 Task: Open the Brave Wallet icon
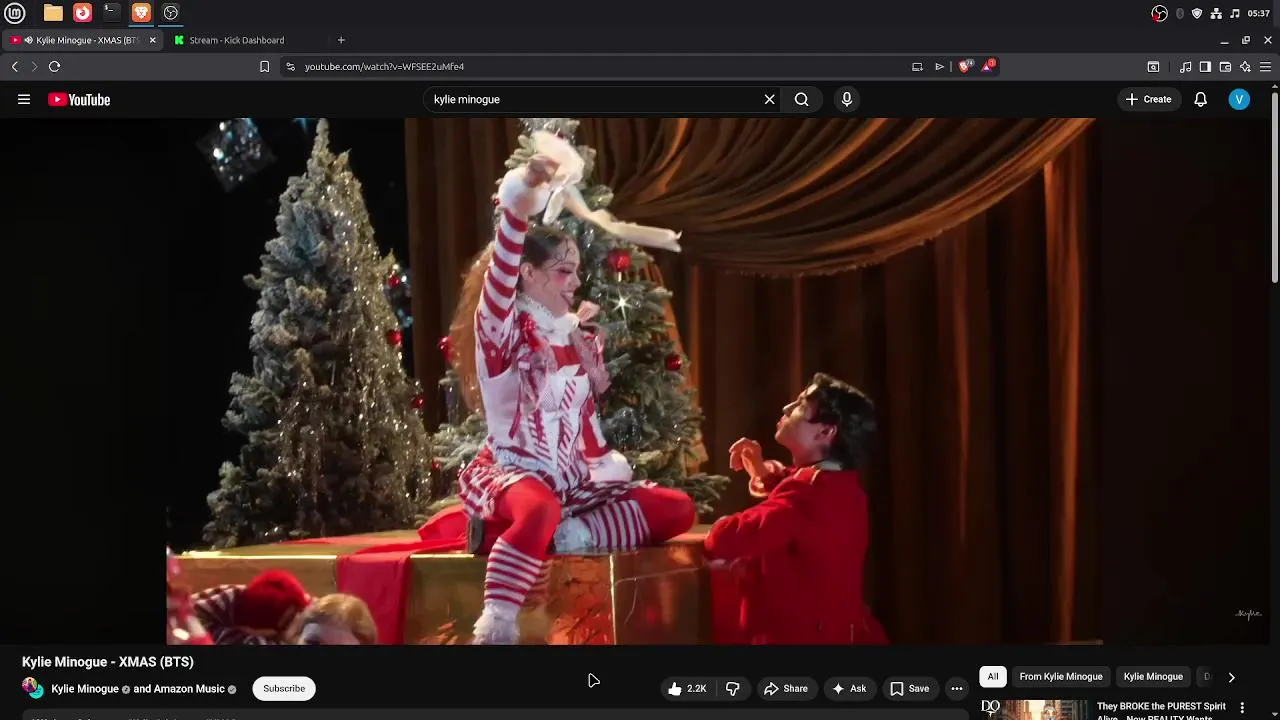1225,66
